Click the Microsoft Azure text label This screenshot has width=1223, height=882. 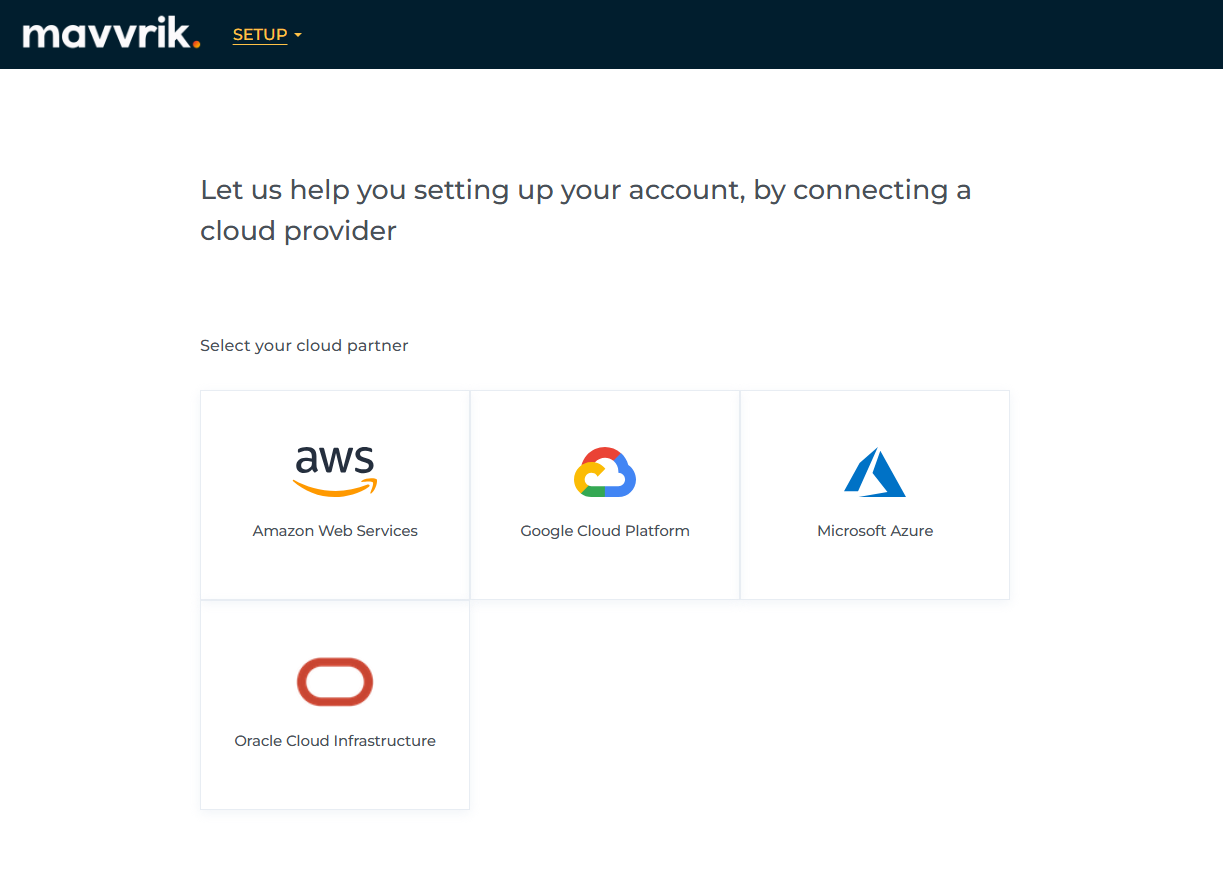[875, 531]
